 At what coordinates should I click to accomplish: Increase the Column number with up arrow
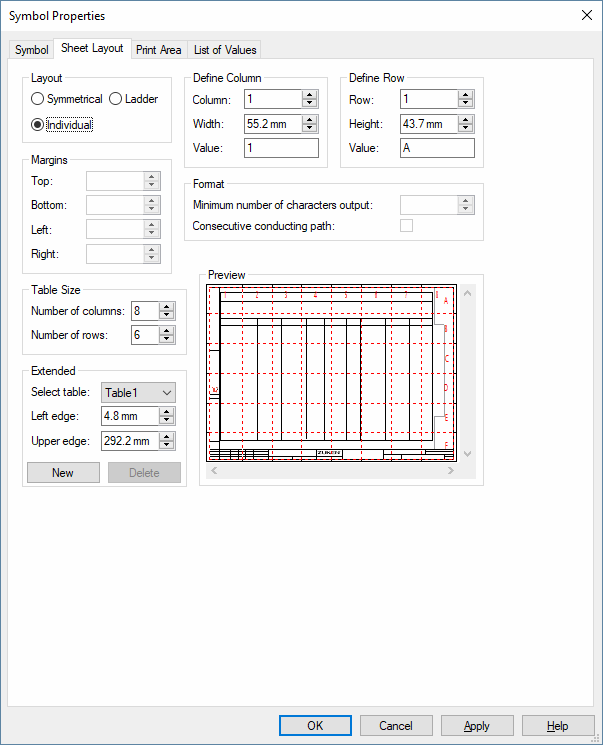310,95
